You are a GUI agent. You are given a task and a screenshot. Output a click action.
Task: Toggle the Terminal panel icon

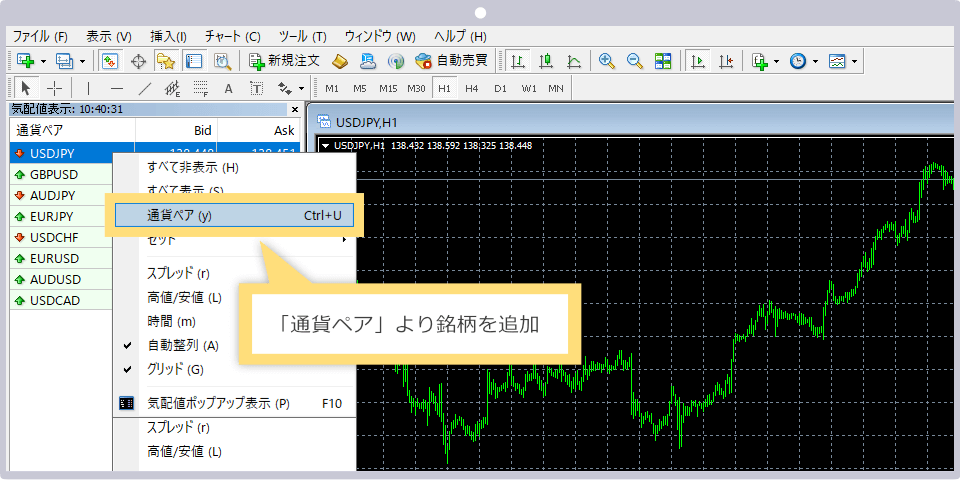click(194, 61)
